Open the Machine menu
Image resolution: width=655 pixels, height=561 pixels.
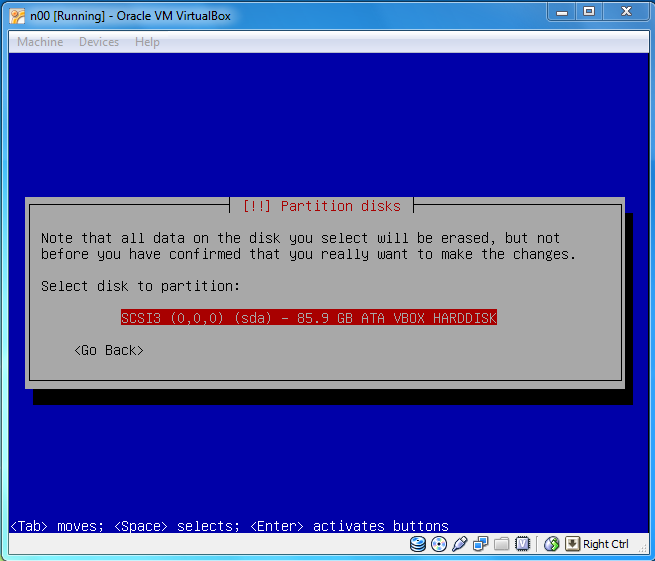[40, 42]
